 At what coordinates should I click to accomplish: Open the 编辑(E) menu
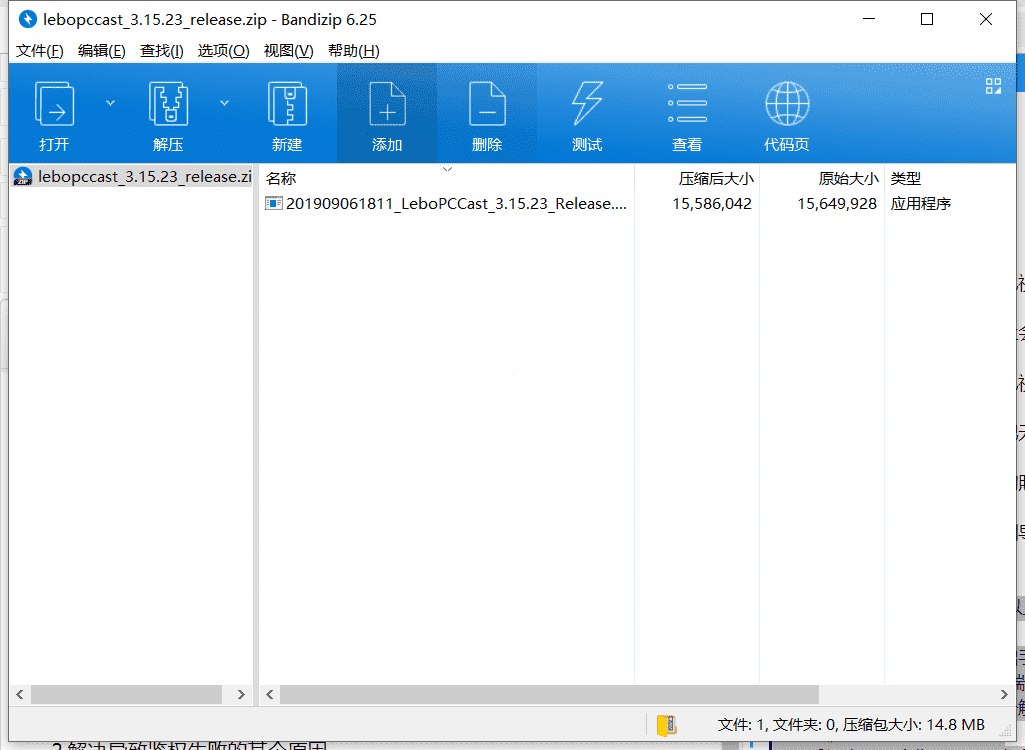101,51
